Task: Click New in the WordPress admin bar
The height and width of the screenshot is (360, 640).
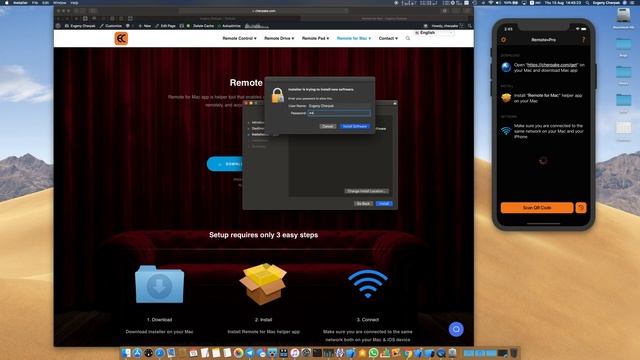Action: [144, 26]
